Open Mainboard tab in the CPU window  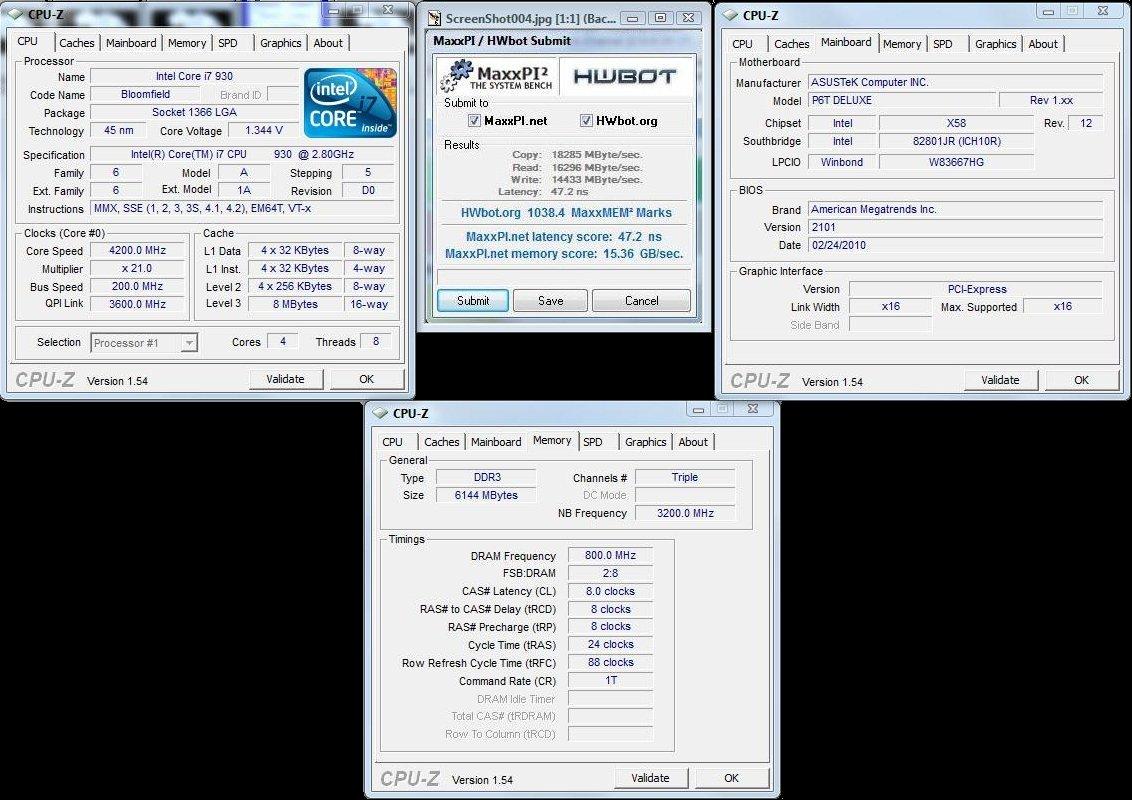pyautogui.click(x=131, y=43)
